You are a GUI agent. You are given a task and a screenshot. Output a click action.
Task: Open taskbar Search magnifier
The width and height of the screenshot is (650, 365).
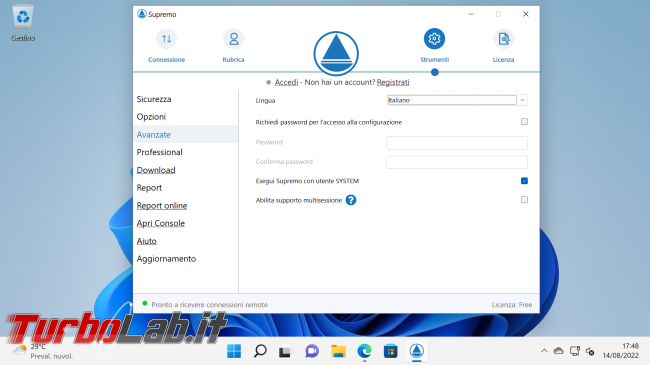pos(260,351)
